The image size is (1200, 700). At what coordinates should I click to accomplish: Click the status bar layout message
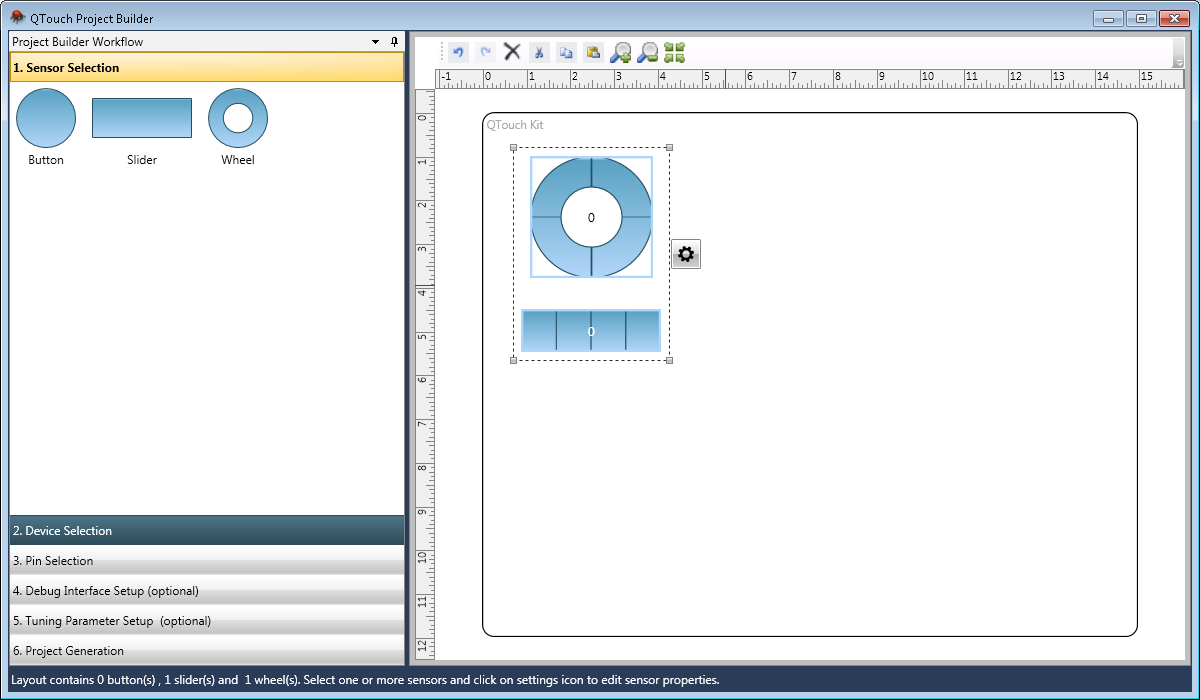point(365,680)
